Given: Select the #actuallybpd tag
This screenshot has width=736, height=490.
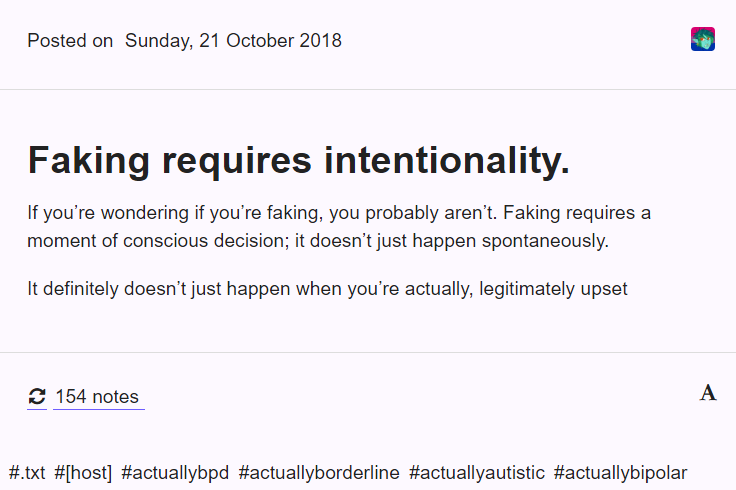Looking at the screenshot, I should pos(175,473).
